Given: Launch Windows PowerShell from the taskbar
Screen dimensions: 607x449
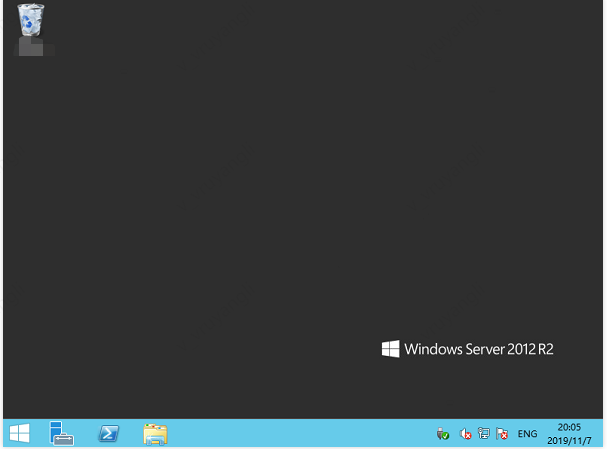Looking at the screenshot, I should 108,434.
